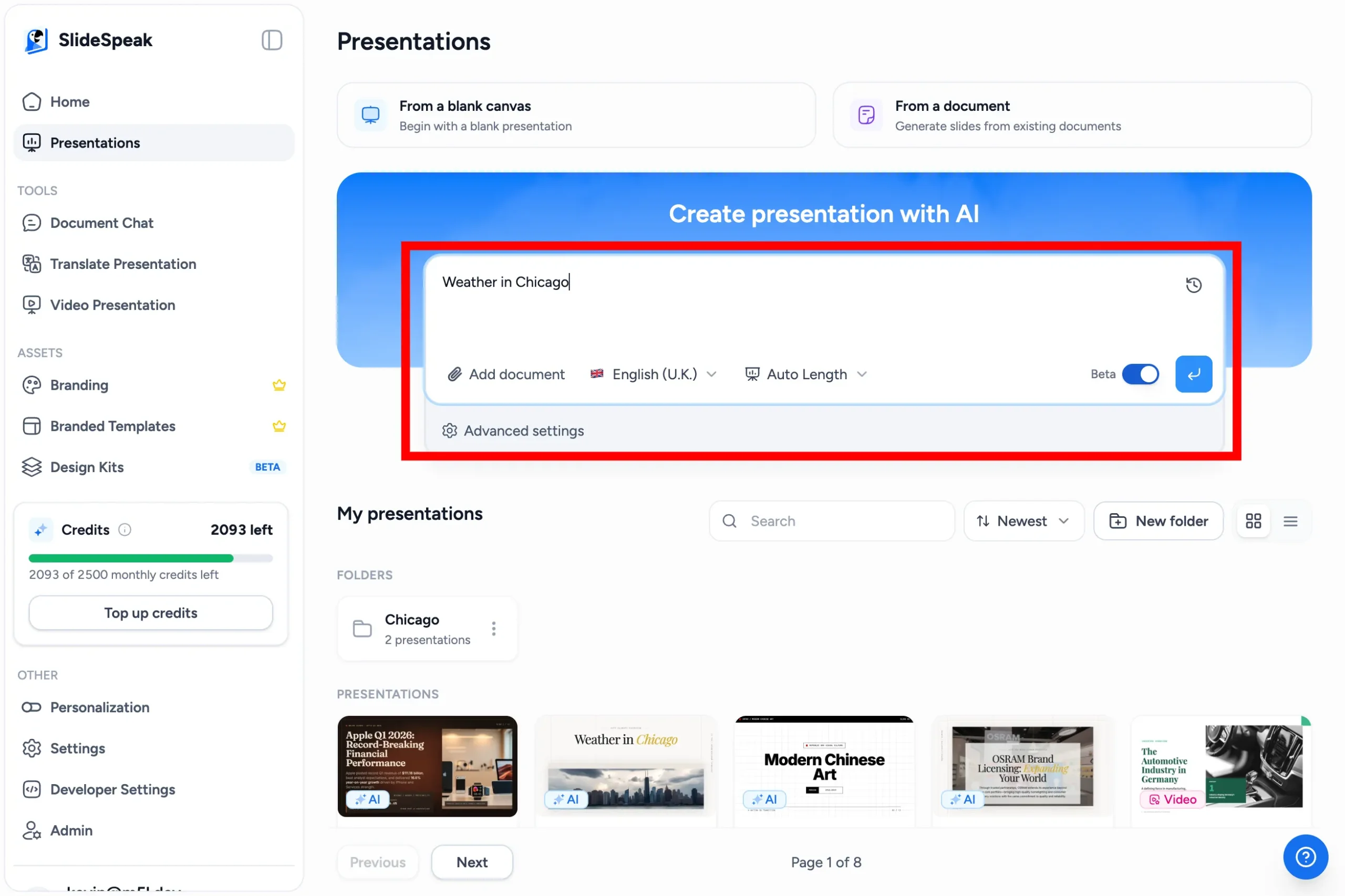Viewport: 1345px width, 896px height.
Task: Open Settings in the sidebar
Action: tap(154, 748)
